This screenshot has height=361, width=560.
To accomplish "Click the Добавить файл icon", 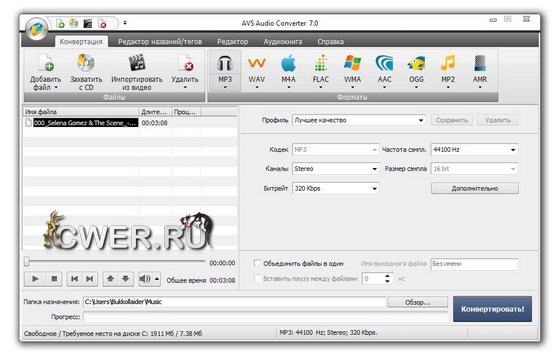I will (46, 63).
